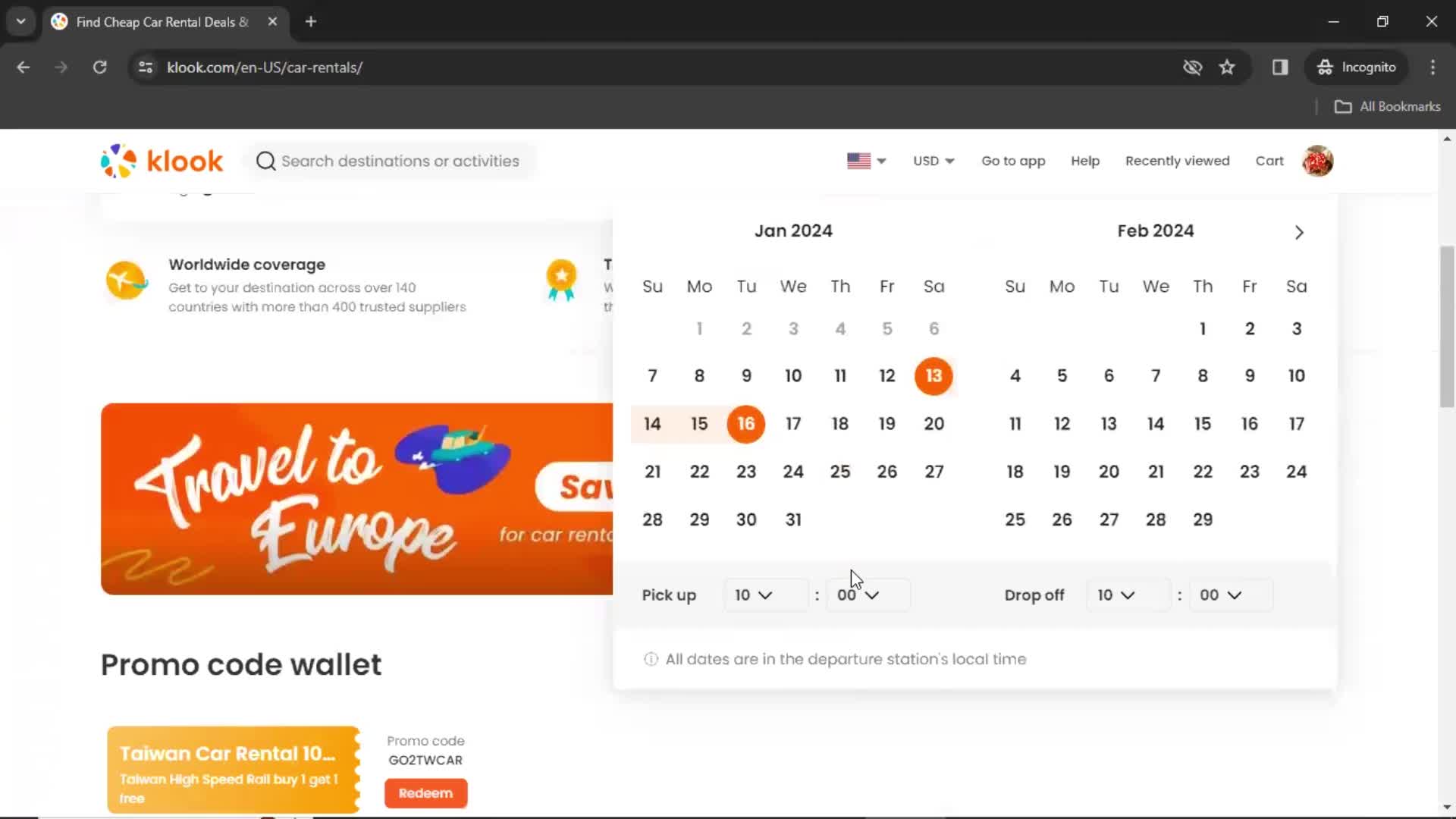Select January 13 on the calendar

tap(933, 375)
